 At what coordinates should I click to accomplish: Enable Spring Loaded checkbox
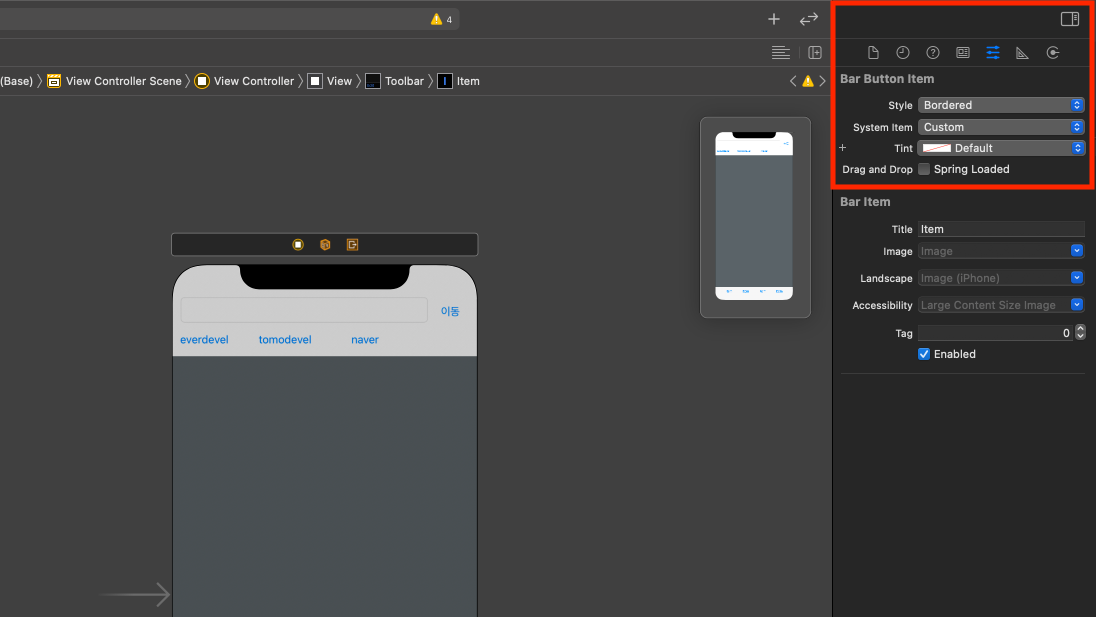(924, 169)
